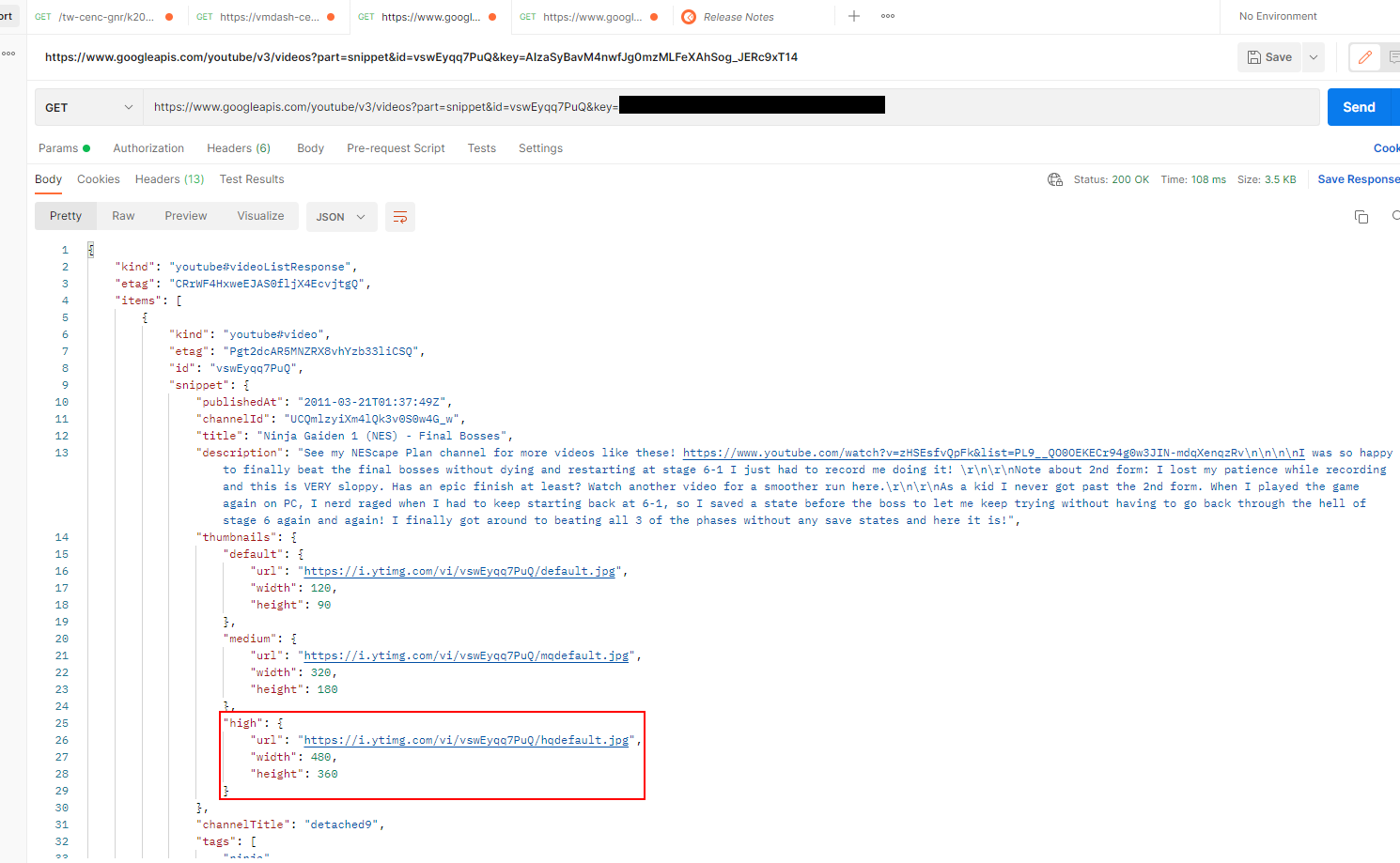Copy response body to clipboard
Image resolution: width=1400 pixels, height=863 pixels.
point(1361,217)
